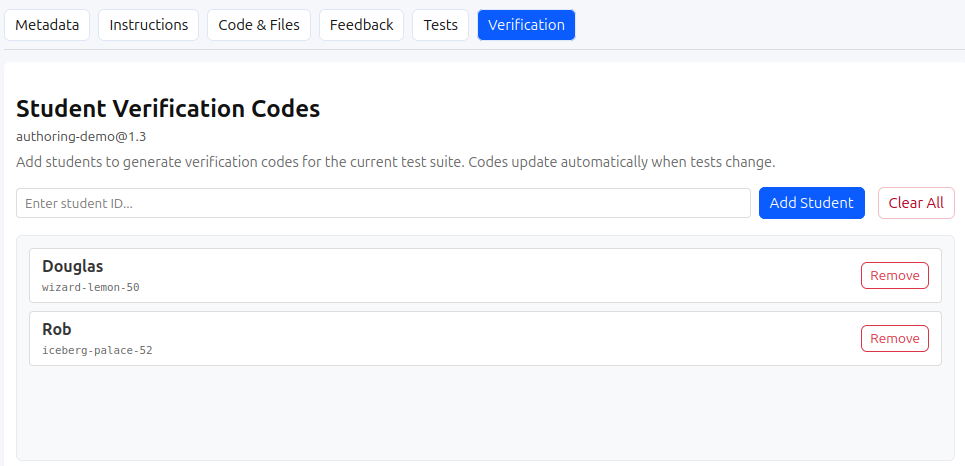Screen dimensions: 965x466
Task: Remove the student Rob
Action: point(895,339)
